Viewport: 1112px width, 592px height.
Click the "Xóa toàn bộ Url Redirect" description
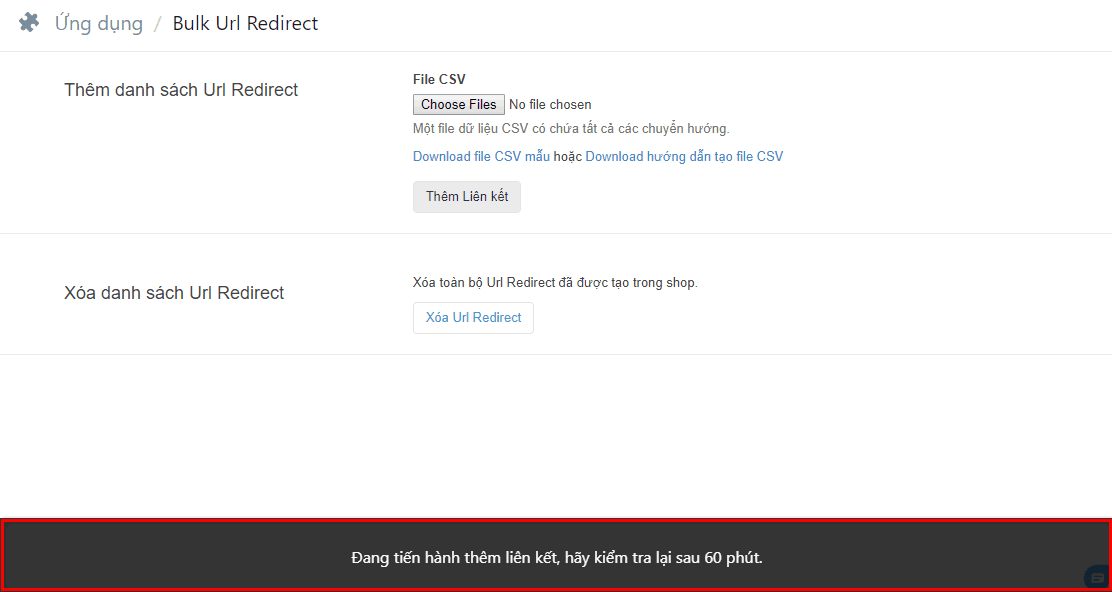coord(555,282)
